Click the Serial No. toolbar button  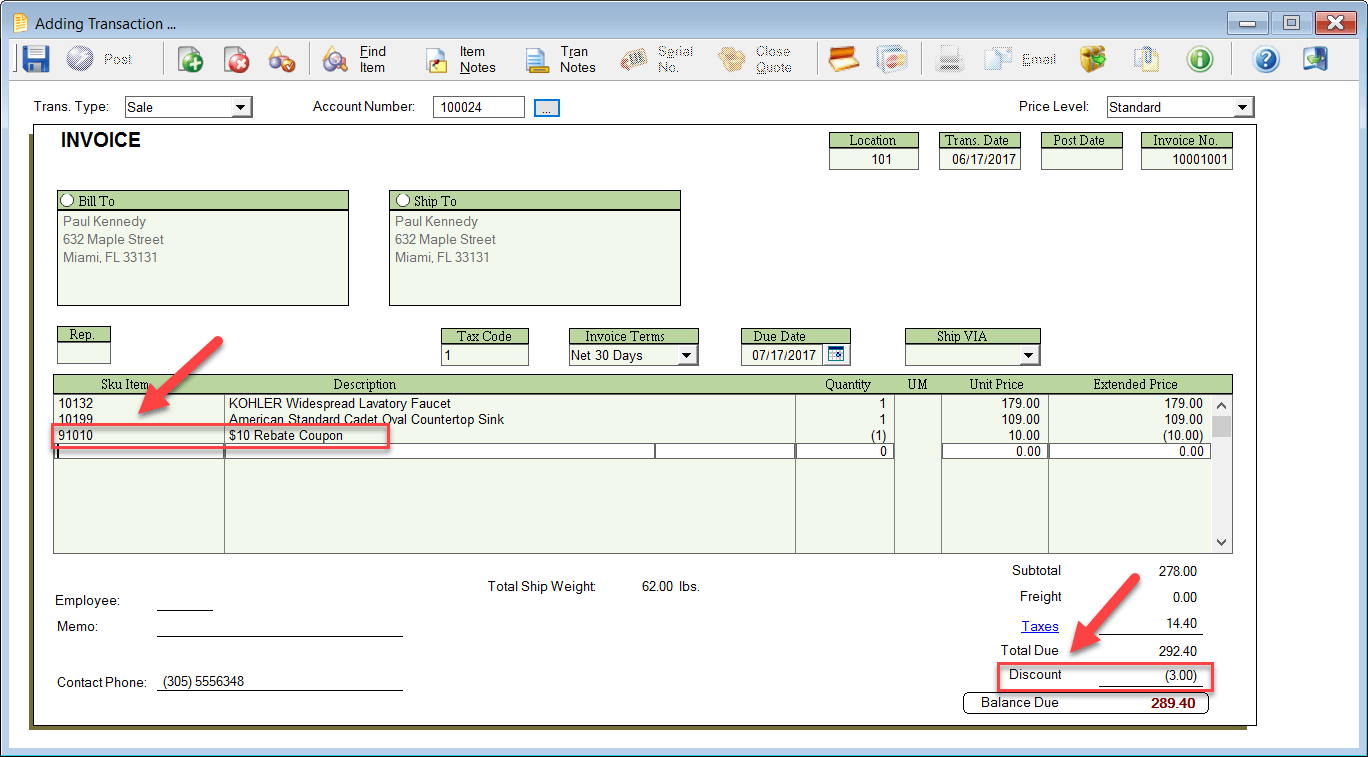coord(657,59)
